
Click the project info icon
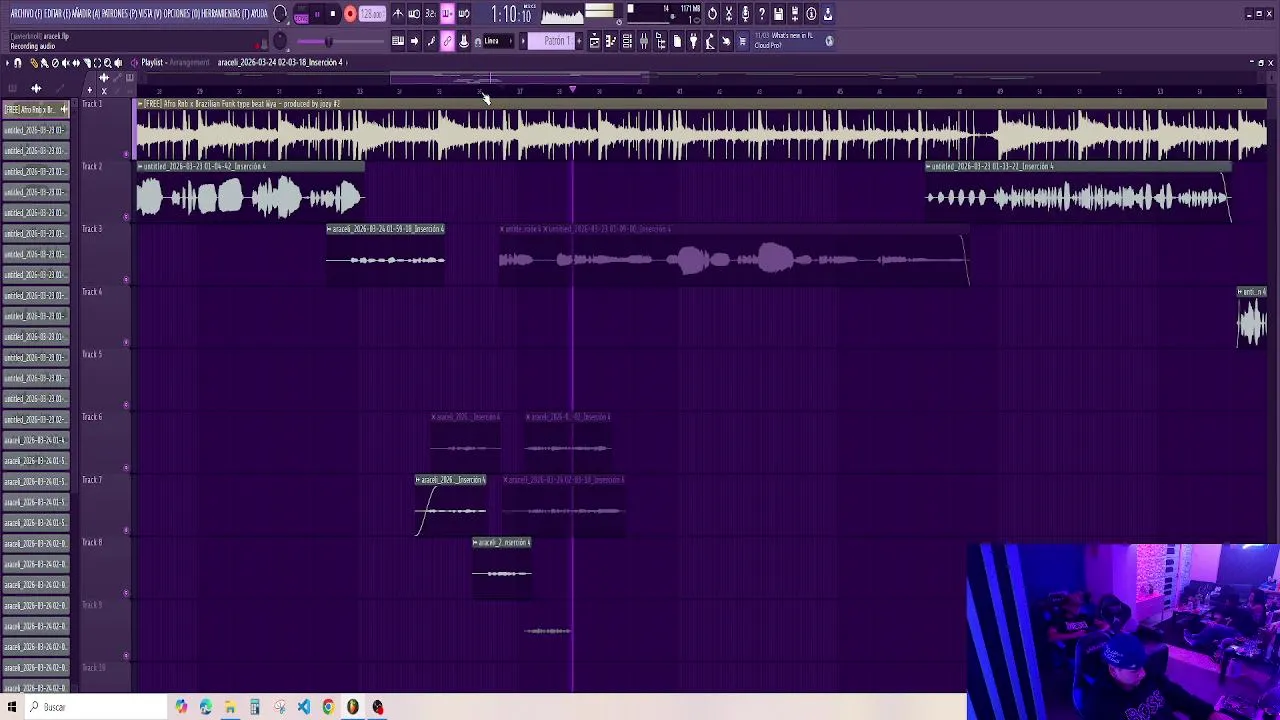(x=811, y=14)
